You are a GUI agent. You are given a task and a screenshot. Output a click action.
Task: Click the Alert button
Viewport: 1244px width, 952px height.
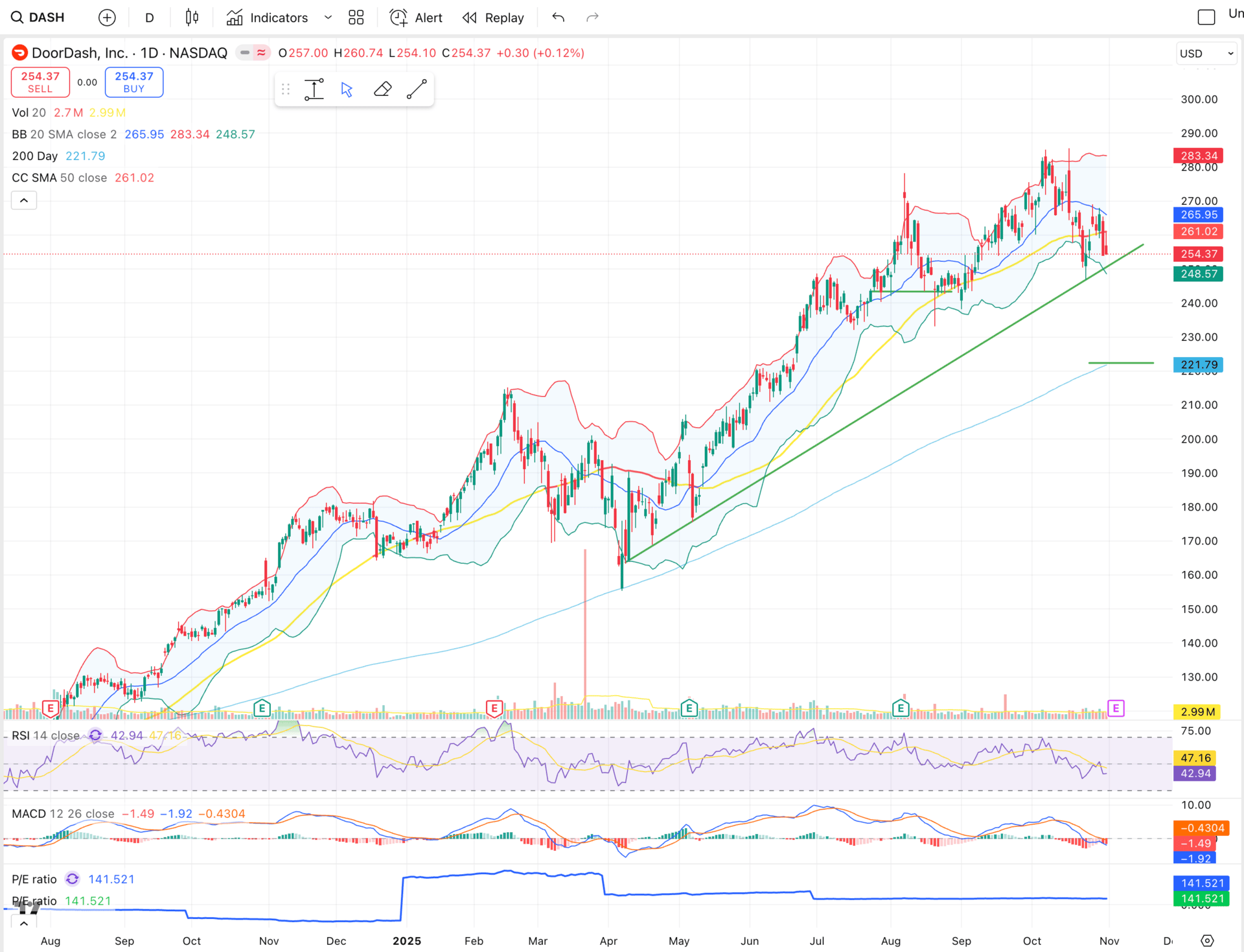[416, 17]
